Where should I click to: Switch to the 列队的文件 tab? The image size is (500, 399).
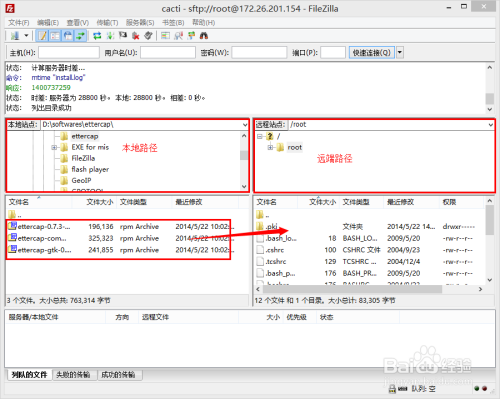29,375
